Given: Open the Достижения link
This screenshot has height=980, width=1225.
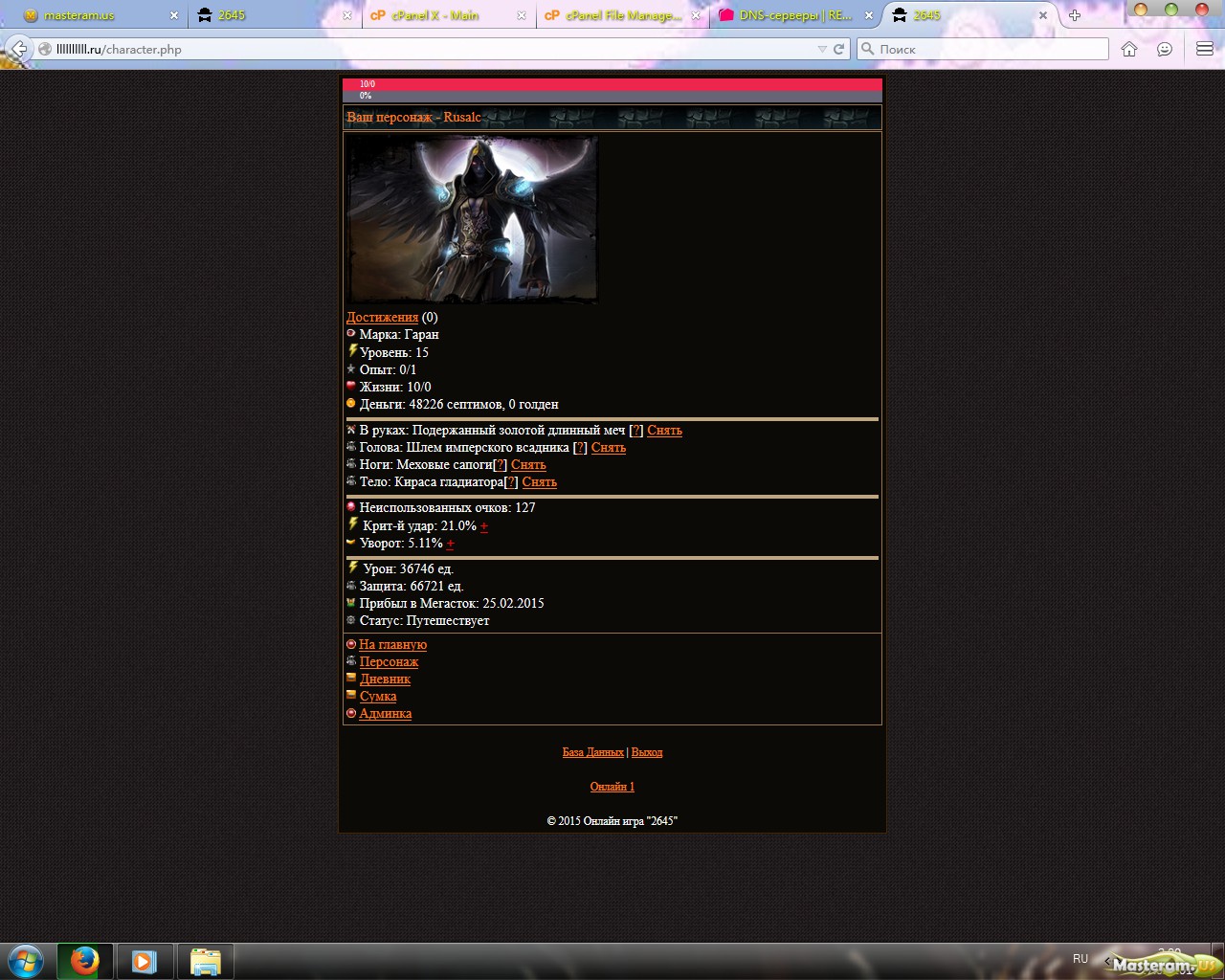Looking at the screenshot, I should 382,318.
